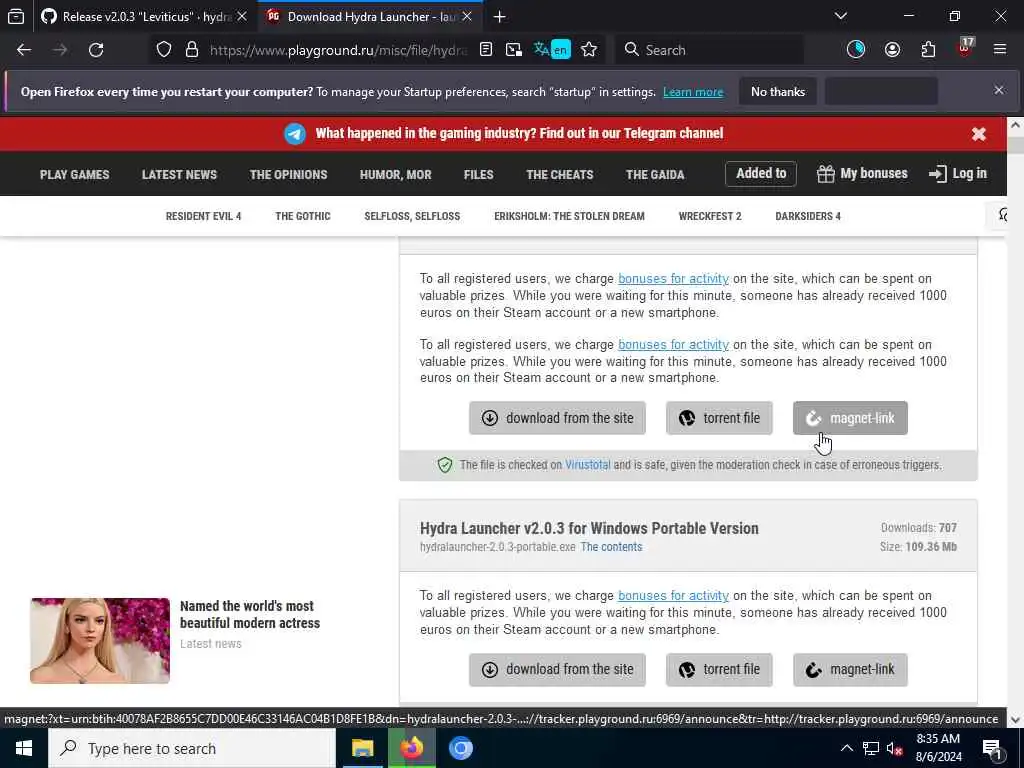Focus the browser Search field
Image resolution: width=1024 pixels, height=768 pixels.
coord(709,50)
